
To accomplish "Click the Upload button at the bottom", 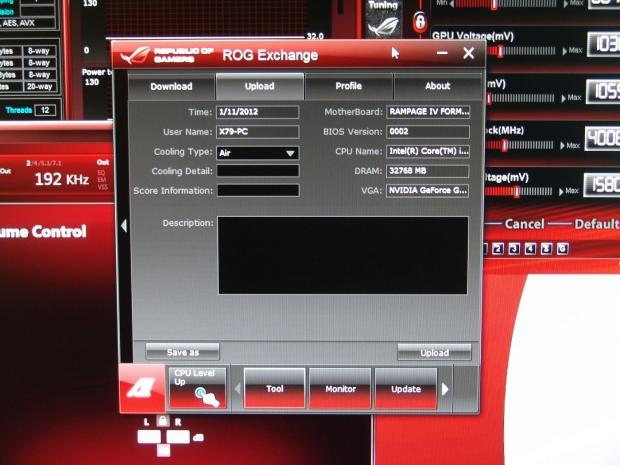I will [434, 352].
